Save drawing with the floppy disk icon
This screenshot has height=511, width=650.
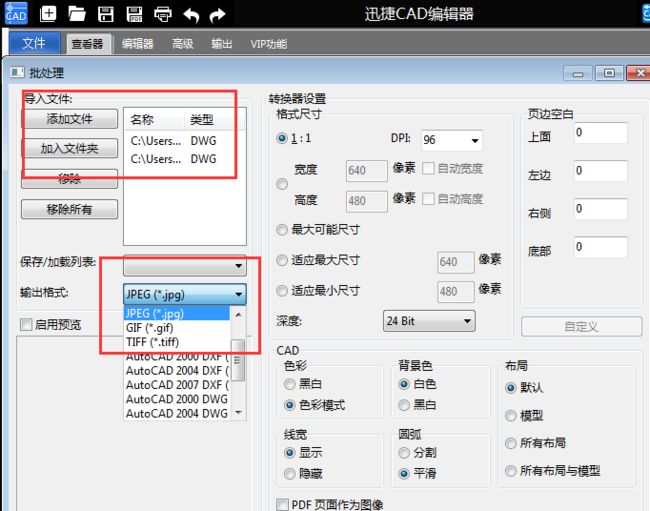tap(105, 14)
